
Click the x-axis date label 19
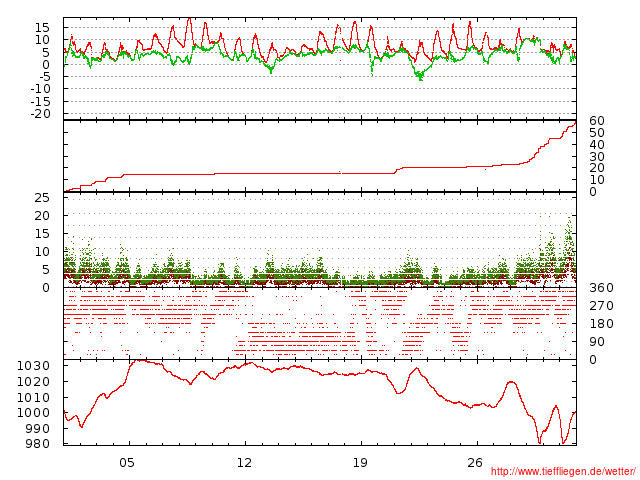[x=360, y=463]
